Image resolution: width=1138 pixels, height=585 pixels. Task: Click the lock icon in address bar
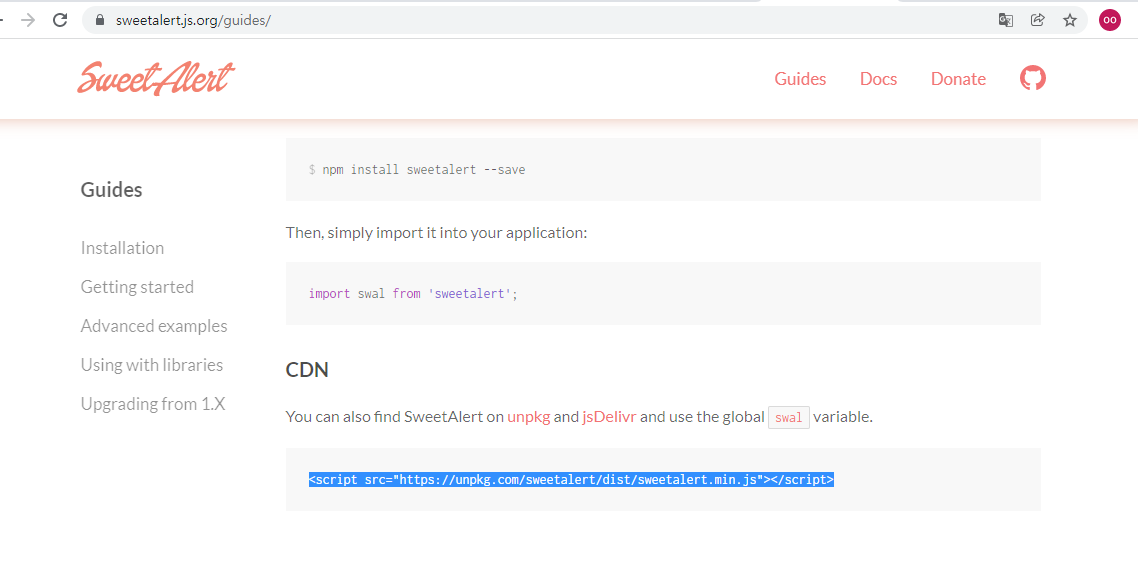pos(100,20)
